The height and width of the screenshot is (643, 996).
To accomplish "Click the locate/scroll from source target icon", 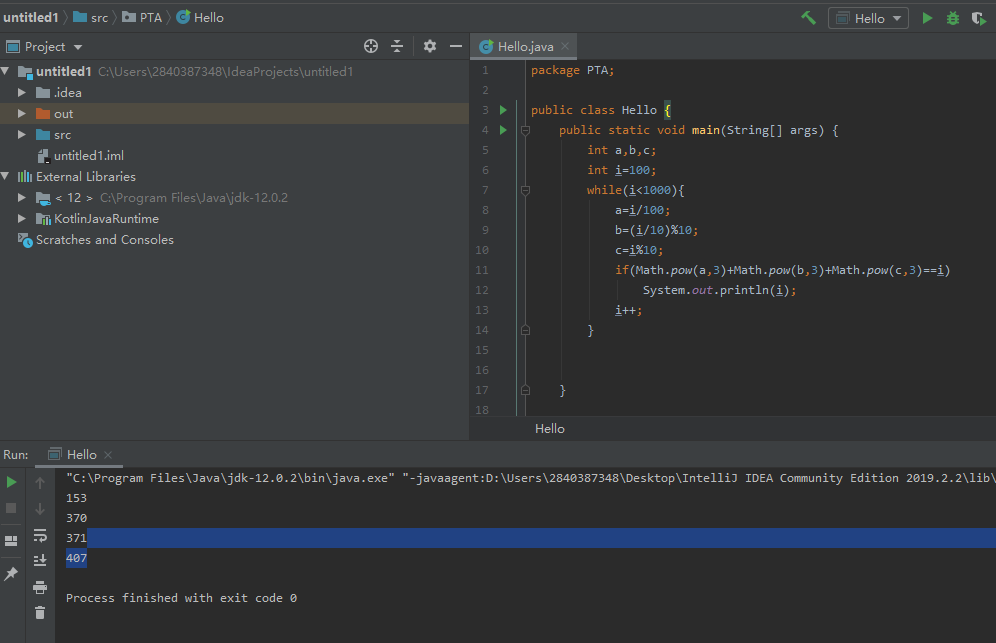I will click(371, 46).
